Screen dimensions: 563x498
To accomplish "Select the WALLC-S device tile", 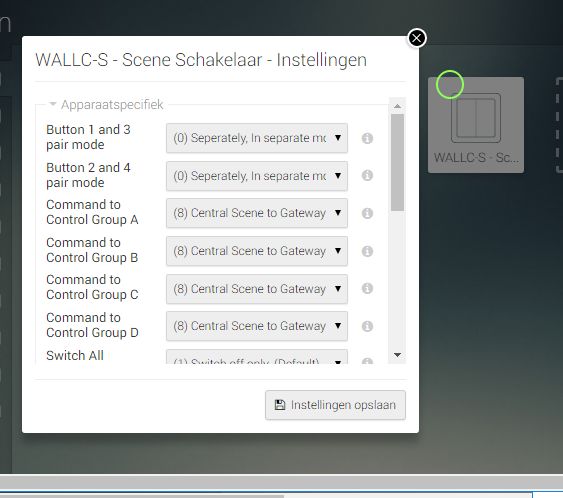I will (476, 125).
